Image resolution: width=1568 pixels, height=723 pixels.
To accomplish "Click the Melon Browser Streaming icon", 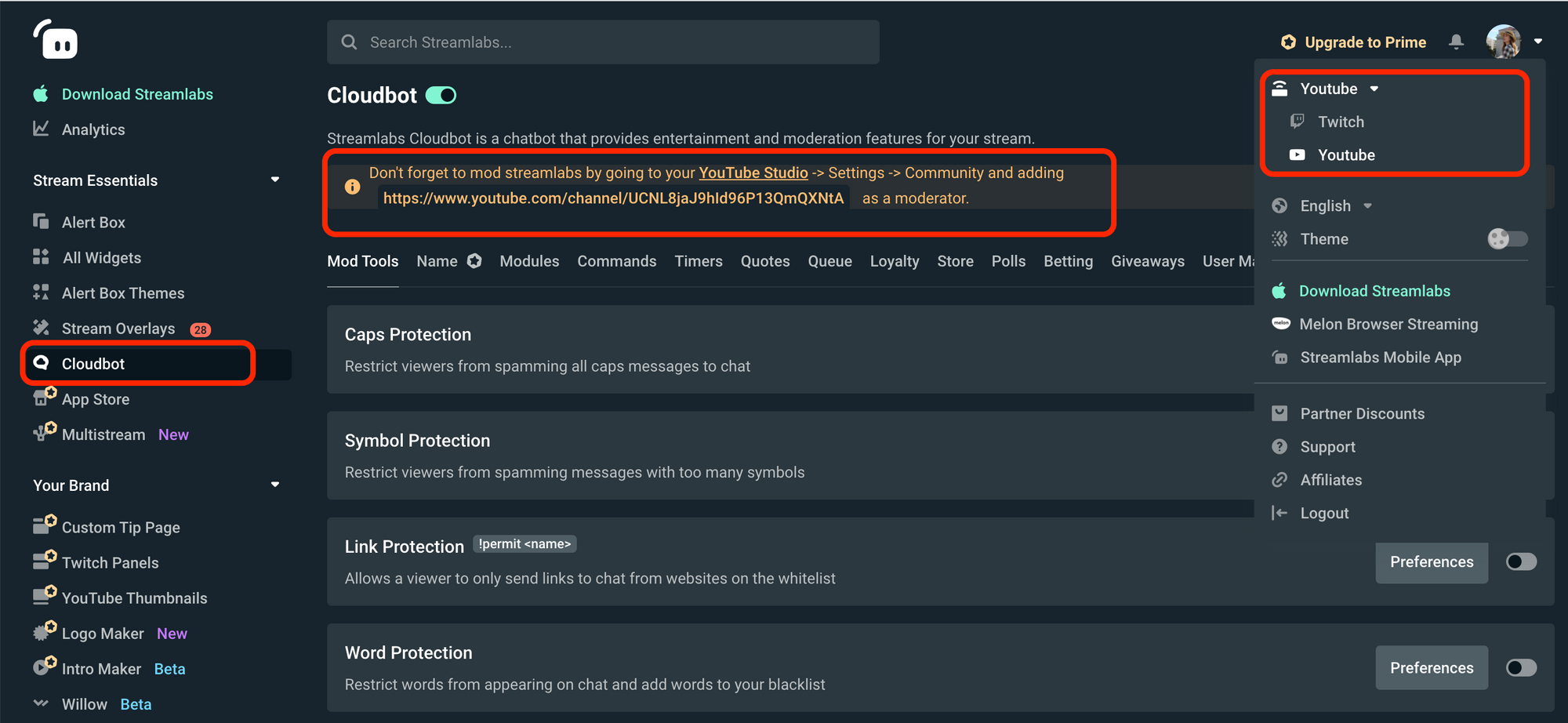I will (1280, 323).
